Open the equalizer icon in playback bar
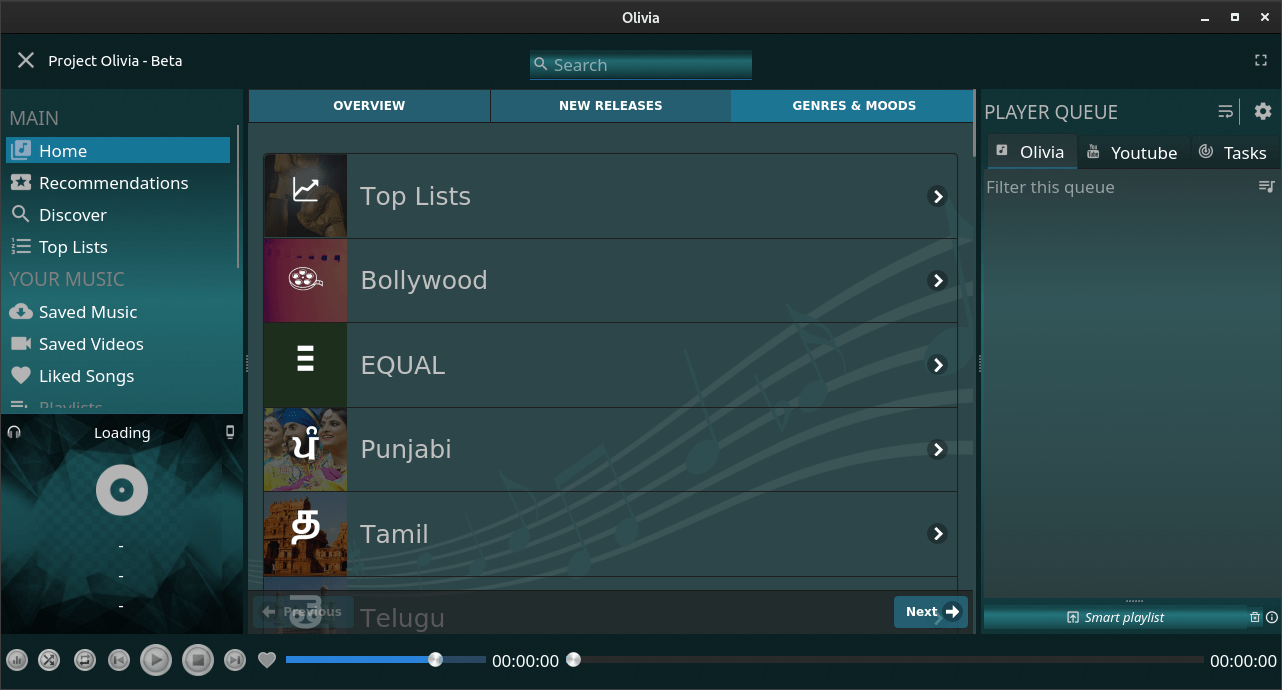Screen dimensions: 1282x690 (x=17, y=660)
